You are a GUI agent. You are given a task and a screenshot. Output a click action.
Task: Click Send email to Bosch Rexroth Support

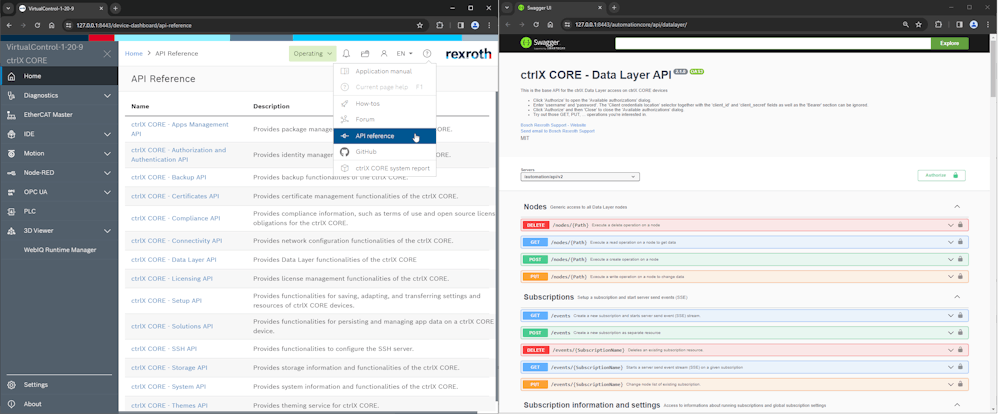(557, 131)
